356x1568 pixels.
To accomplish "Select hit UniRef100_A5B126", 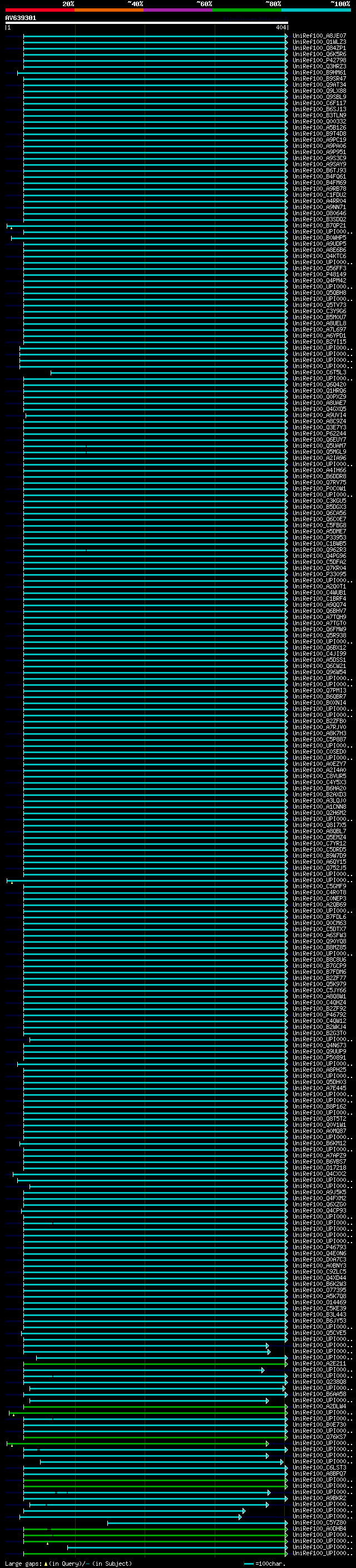I will pos(319,127).
